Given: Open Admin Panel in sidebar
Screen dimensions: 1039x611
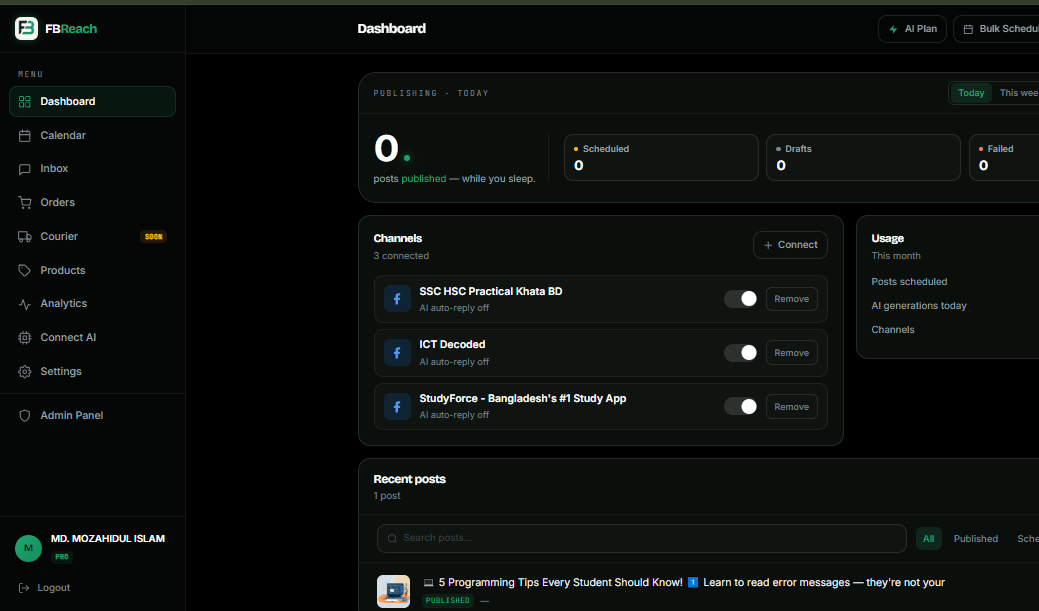Looking at the screenshot, I should pos(93,416).
